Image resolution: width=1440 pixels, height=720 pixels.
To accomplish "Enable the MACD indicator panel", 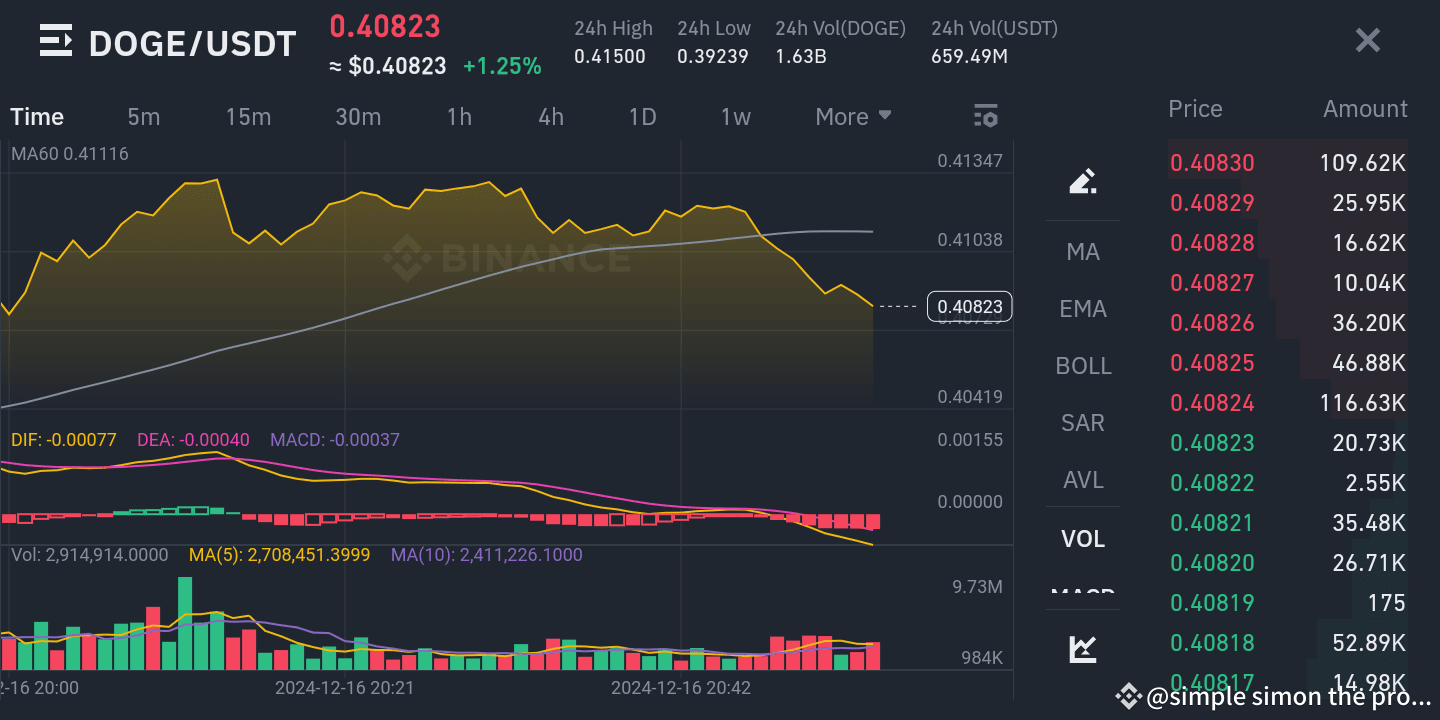I will coord(1083,594).
